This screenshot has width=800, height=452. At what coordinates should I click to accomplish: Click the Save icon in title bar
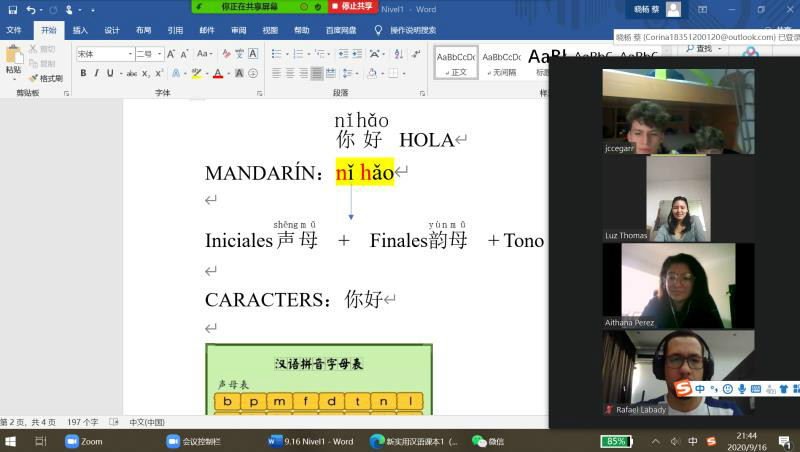pos(13,9)
